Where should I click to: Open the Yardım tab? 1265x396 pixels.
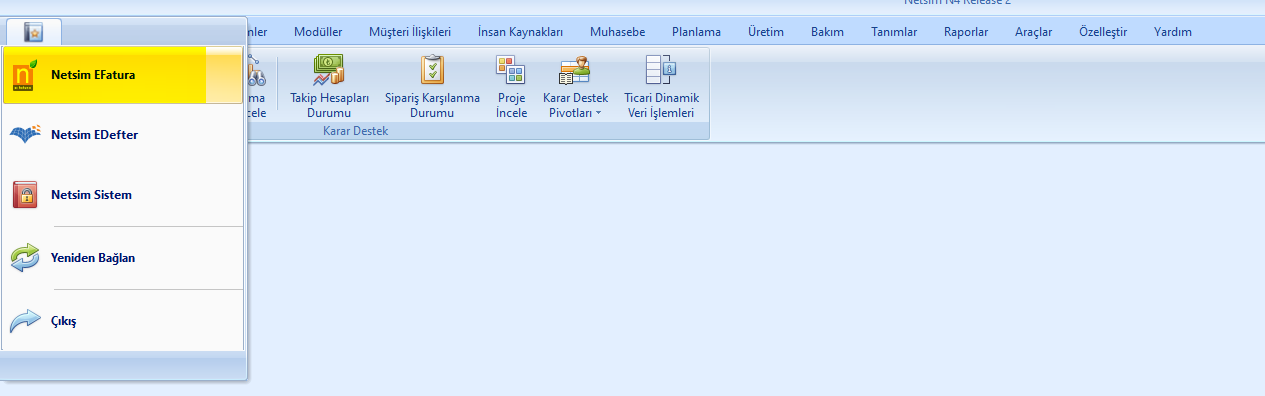1173,32
